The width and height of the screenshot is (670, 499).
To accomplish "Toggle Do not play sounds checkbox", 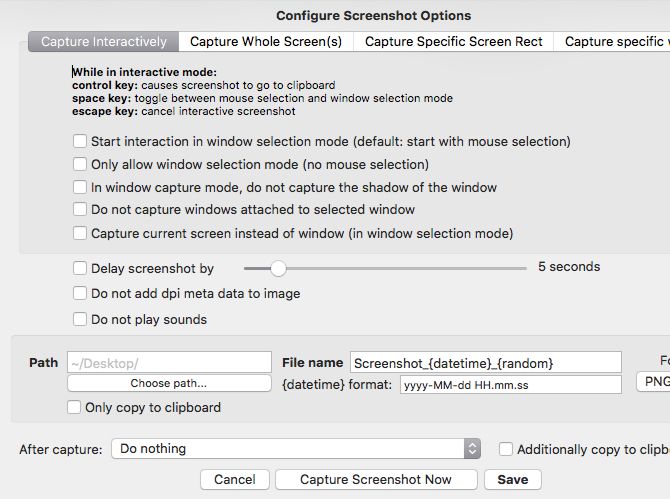I will tap(81, 320).
